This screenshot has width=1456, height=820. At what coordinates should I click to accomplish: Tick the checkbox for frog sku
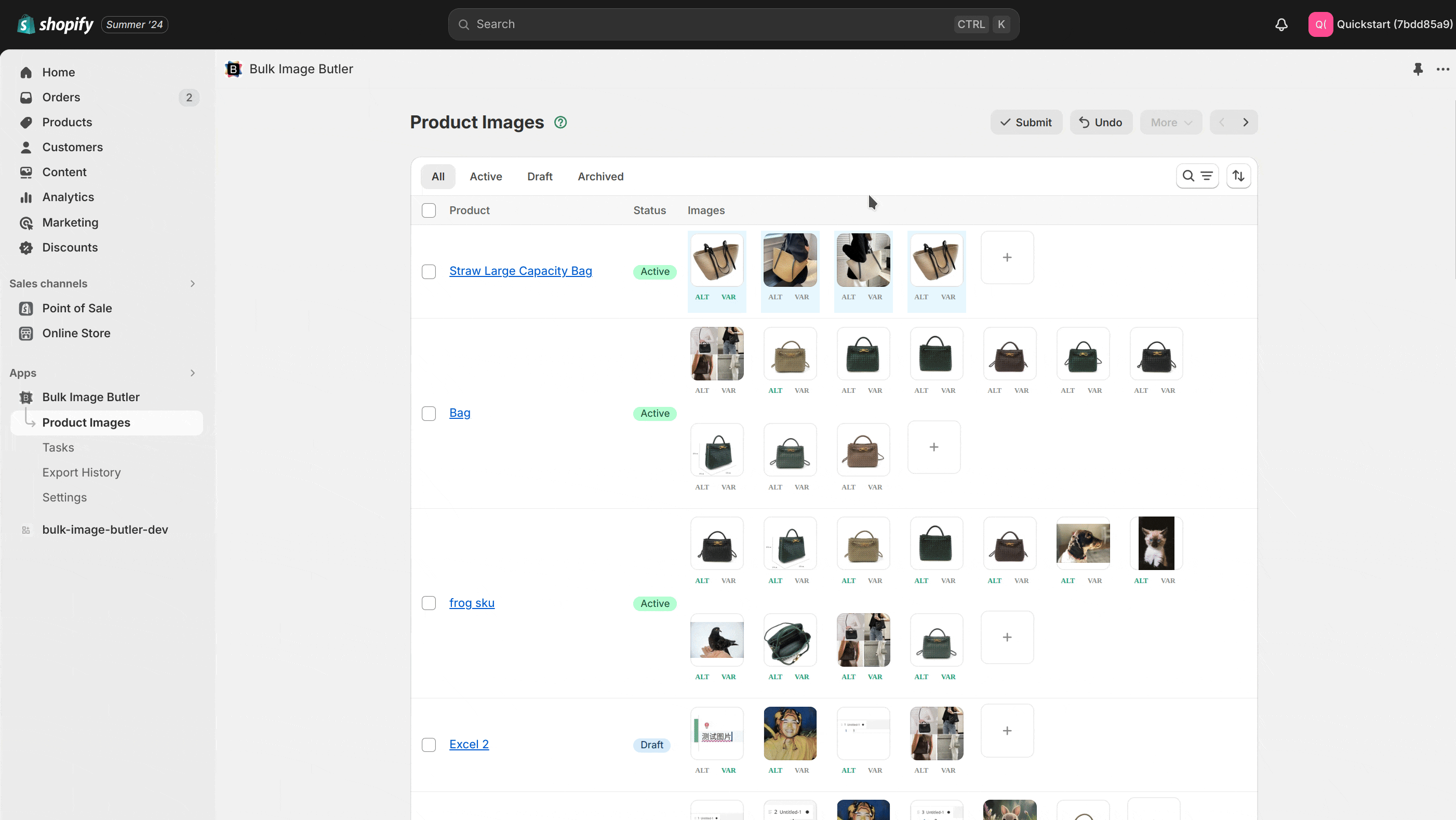pos(429,603)
